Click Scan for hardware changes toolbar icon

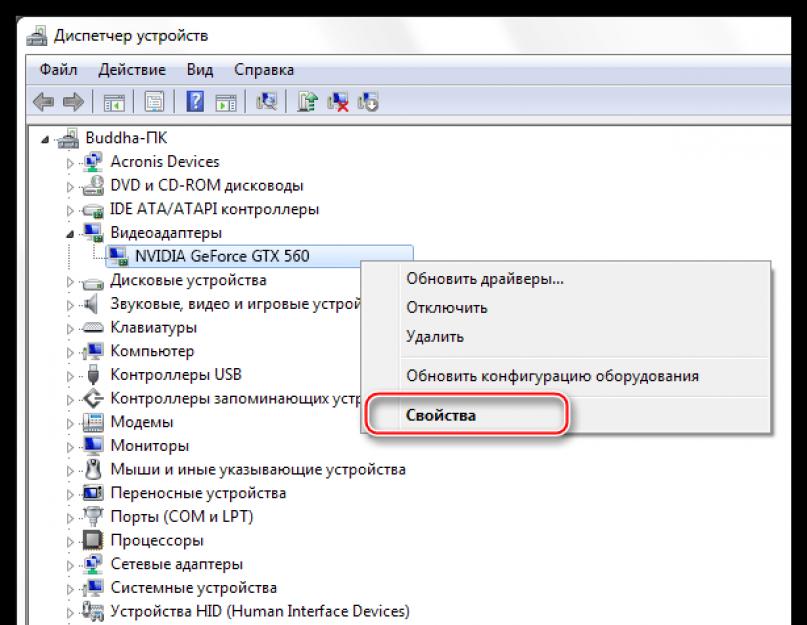pyautogui.click(x=267, y=101)
